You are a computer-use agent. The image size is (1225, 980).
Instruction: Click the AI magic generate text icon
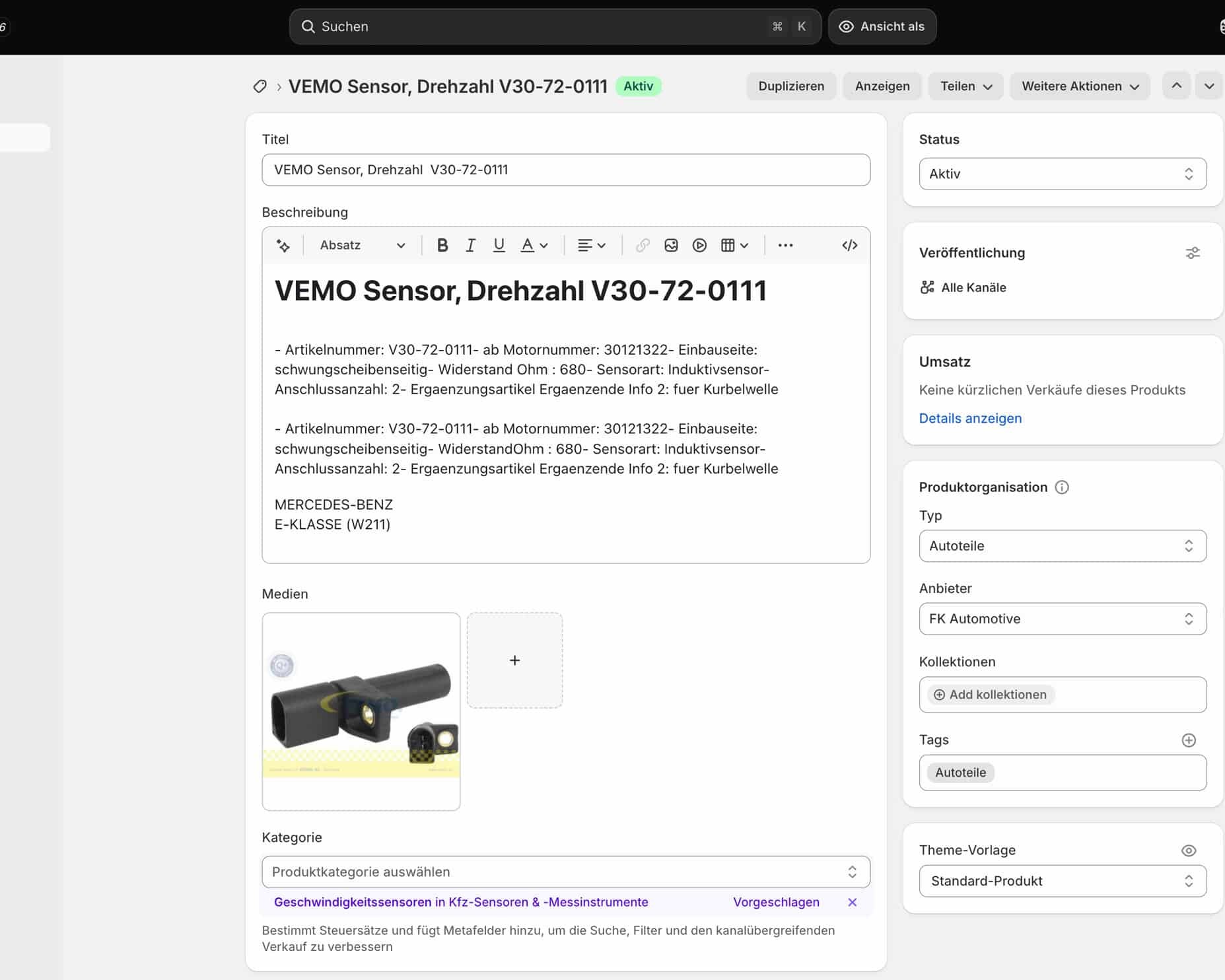pos(283,246)
